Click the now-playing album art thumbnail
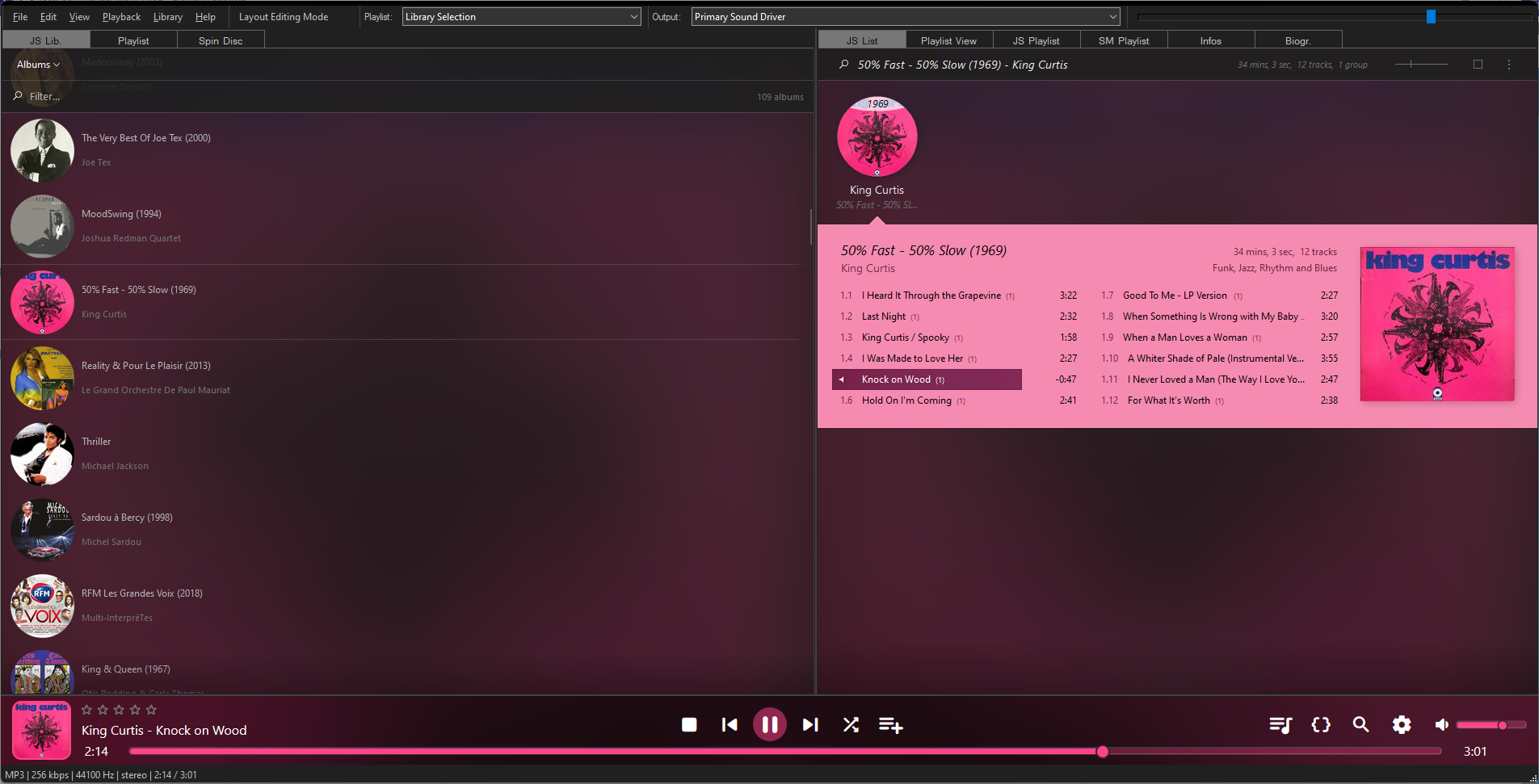Screen dimensions: 1539x784 pyautogui.click(x=41, y=730)
